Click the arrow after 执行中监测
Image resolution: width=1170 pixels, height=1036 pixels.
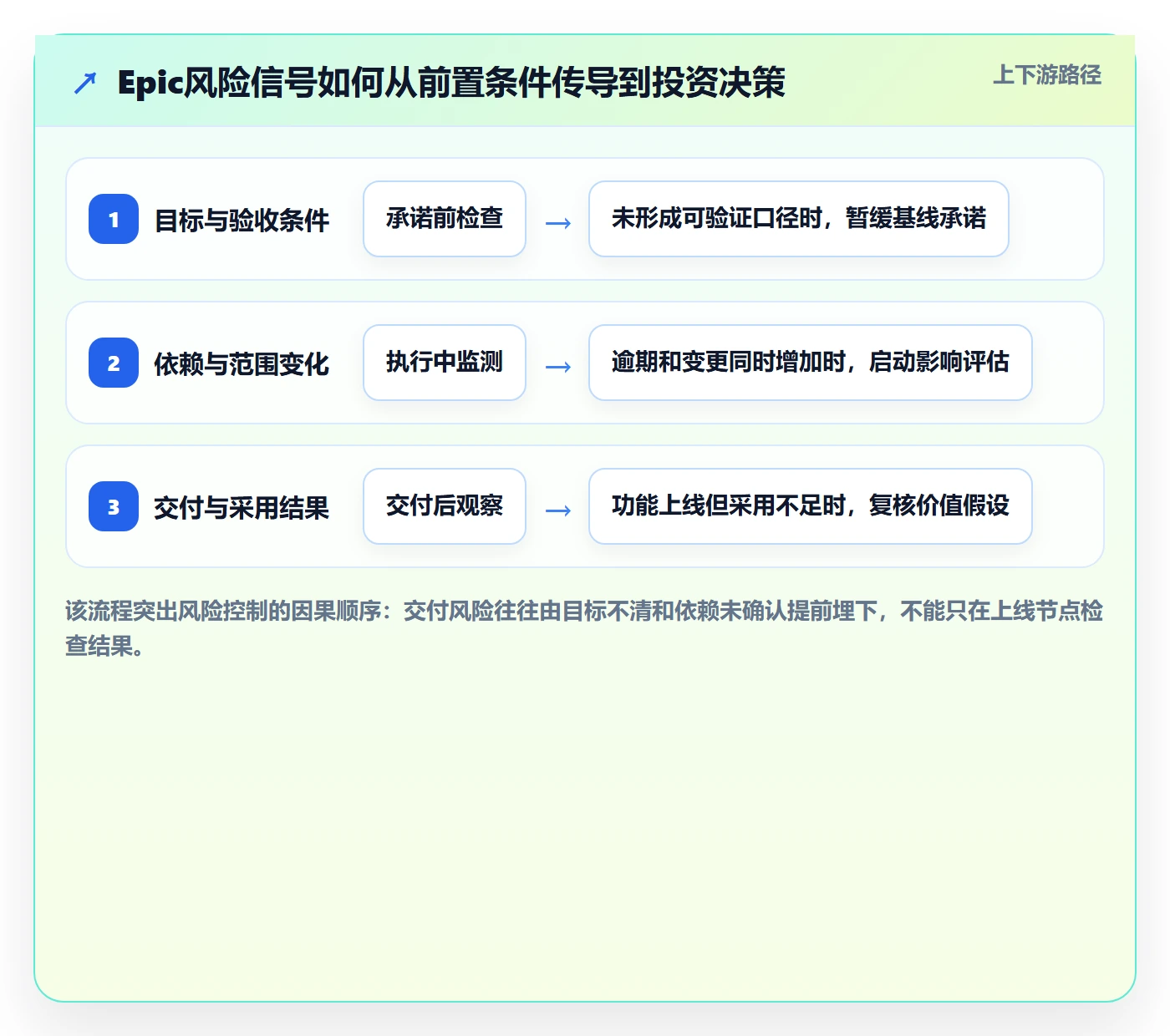(x=557, y=367)
